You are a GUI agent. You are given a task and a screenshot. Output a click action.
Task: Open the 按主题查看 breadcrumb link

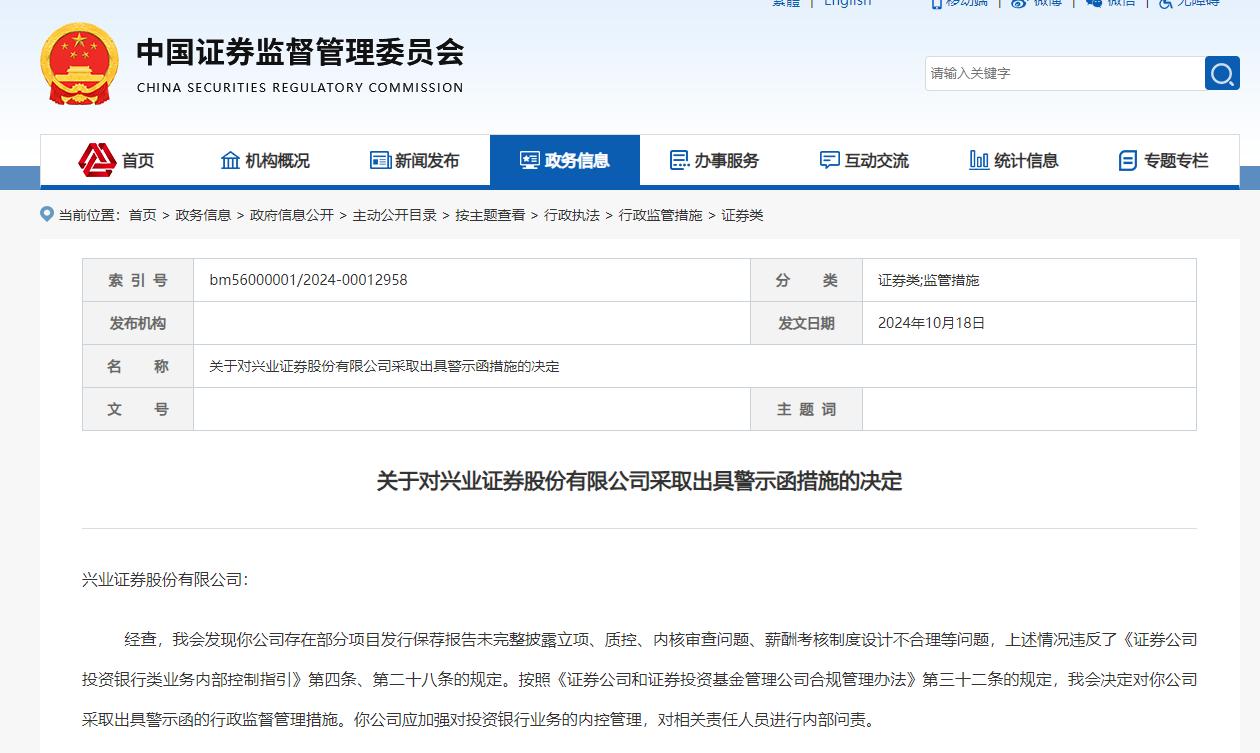click(490, 215)
